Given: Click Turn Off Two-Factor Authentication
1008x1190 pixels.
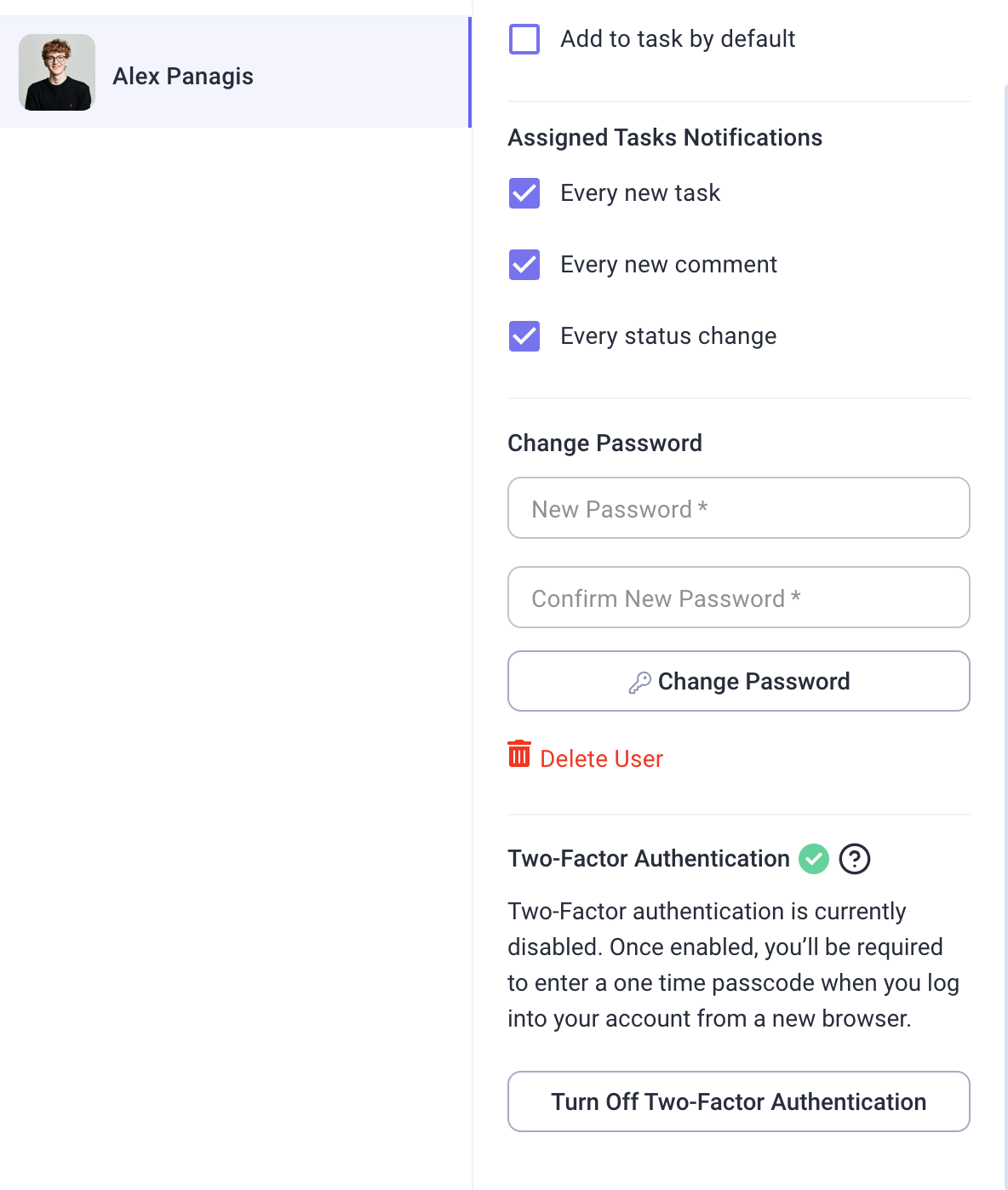Looking at the screenshot, I should (x=738, y=1101).
